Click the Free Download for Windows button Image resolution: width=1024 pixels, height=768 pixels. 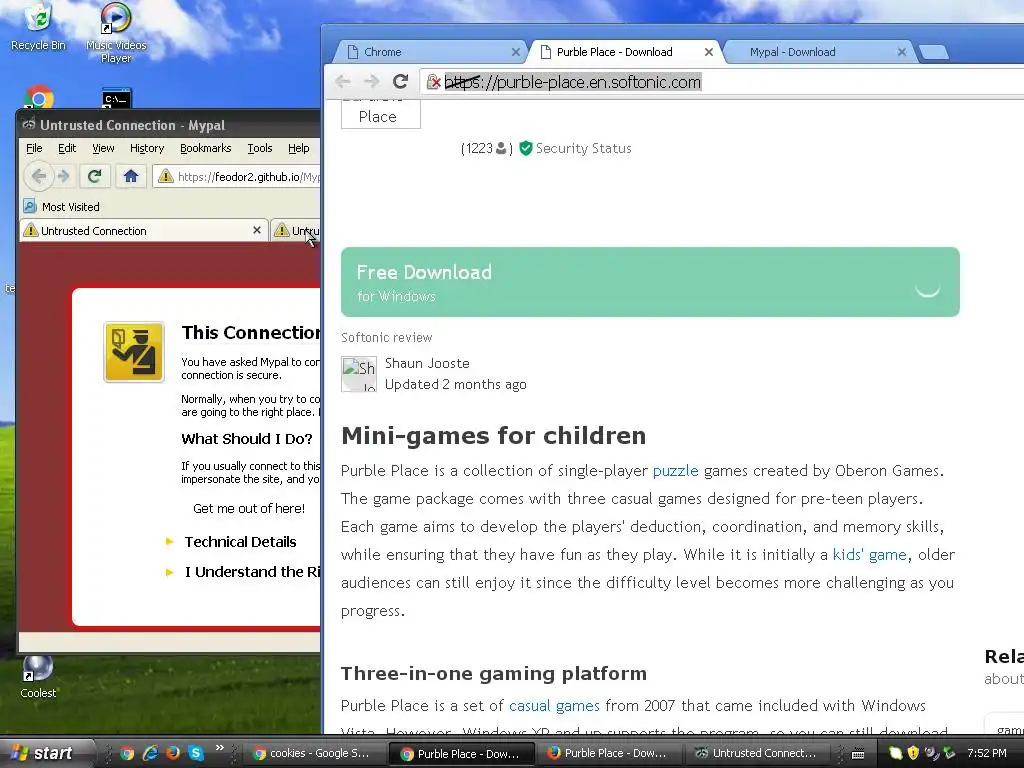pyautogui.click(x=650, y=282)
